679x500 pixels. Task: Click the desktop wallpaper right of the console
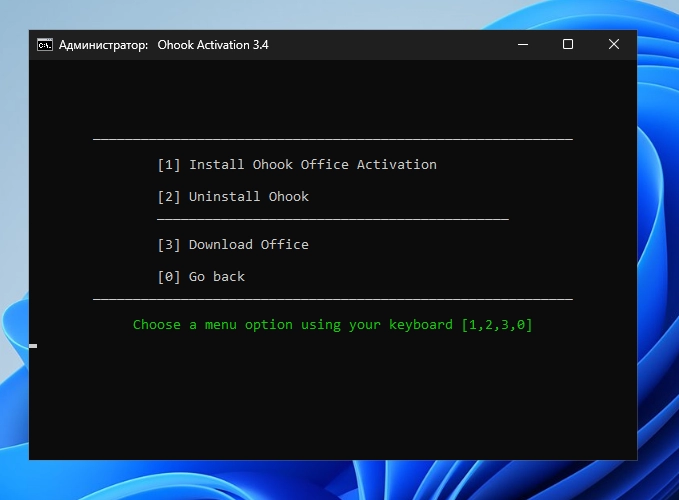[658, 250]
